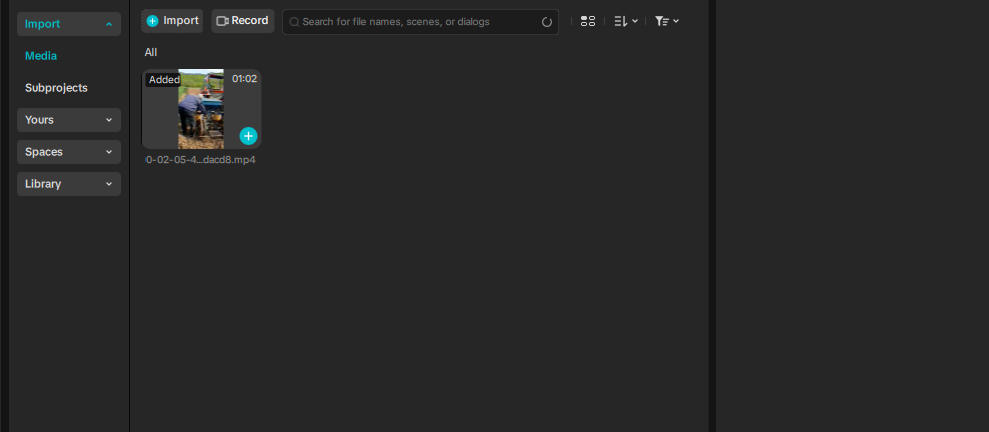Click the Record camera button
989x432 pixels.
point(242,21)
